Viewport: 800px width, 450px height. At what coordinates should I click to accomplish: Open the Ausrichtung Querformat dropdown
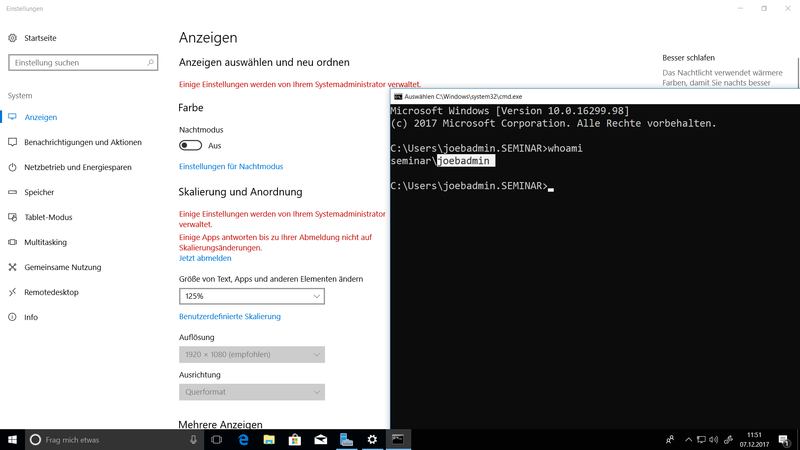[252, 392]
